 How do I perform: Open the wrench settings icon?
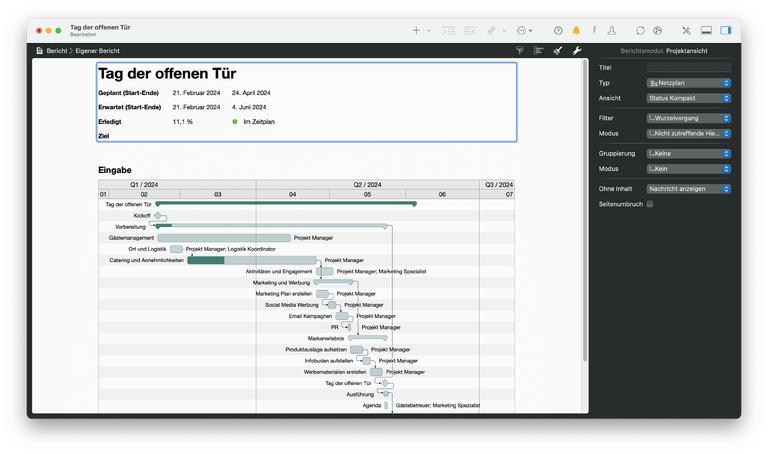(577, 50)
